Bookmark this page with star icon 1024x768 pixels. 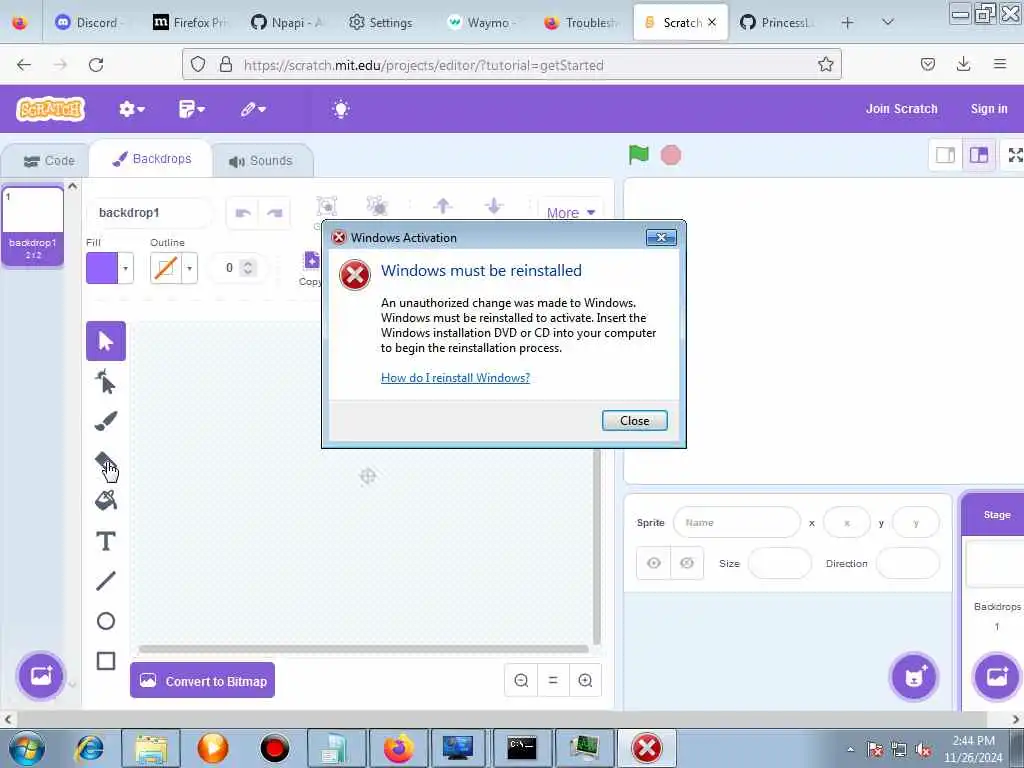pos(825,65)
